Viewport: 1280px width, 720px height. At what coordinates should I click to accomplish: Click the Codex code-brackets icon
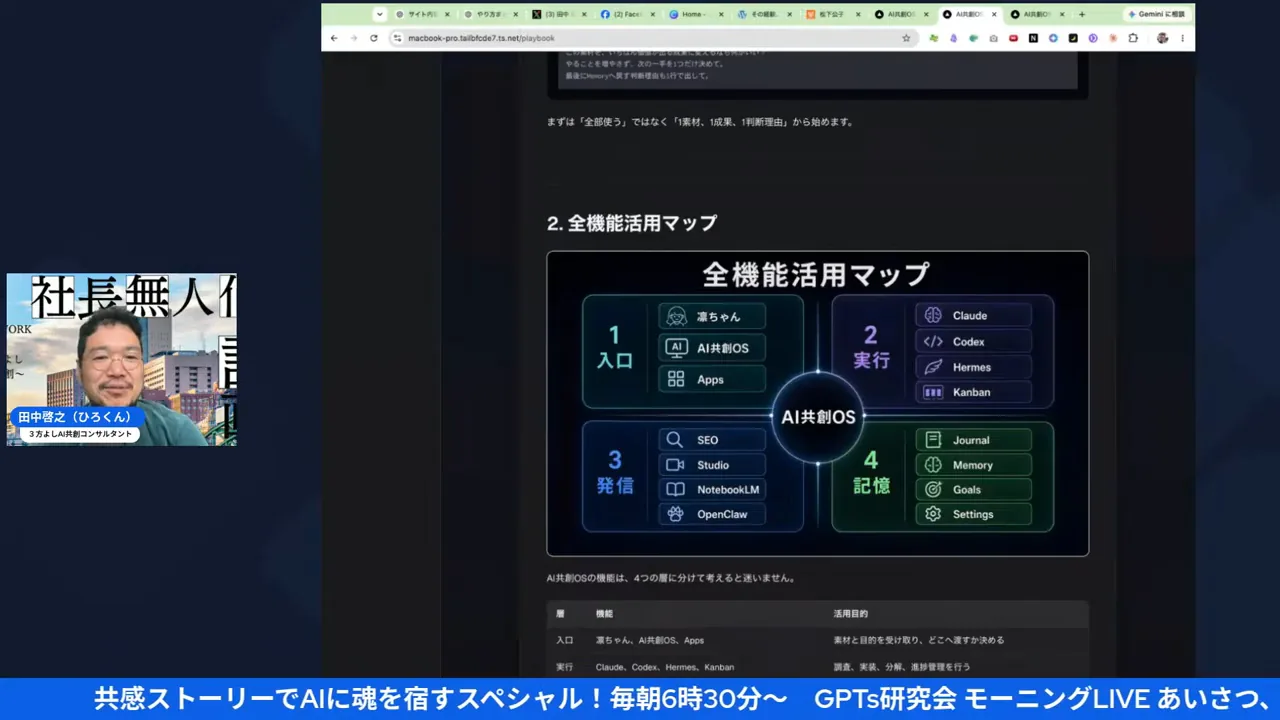pyautogui.click(x=933, y=341)
